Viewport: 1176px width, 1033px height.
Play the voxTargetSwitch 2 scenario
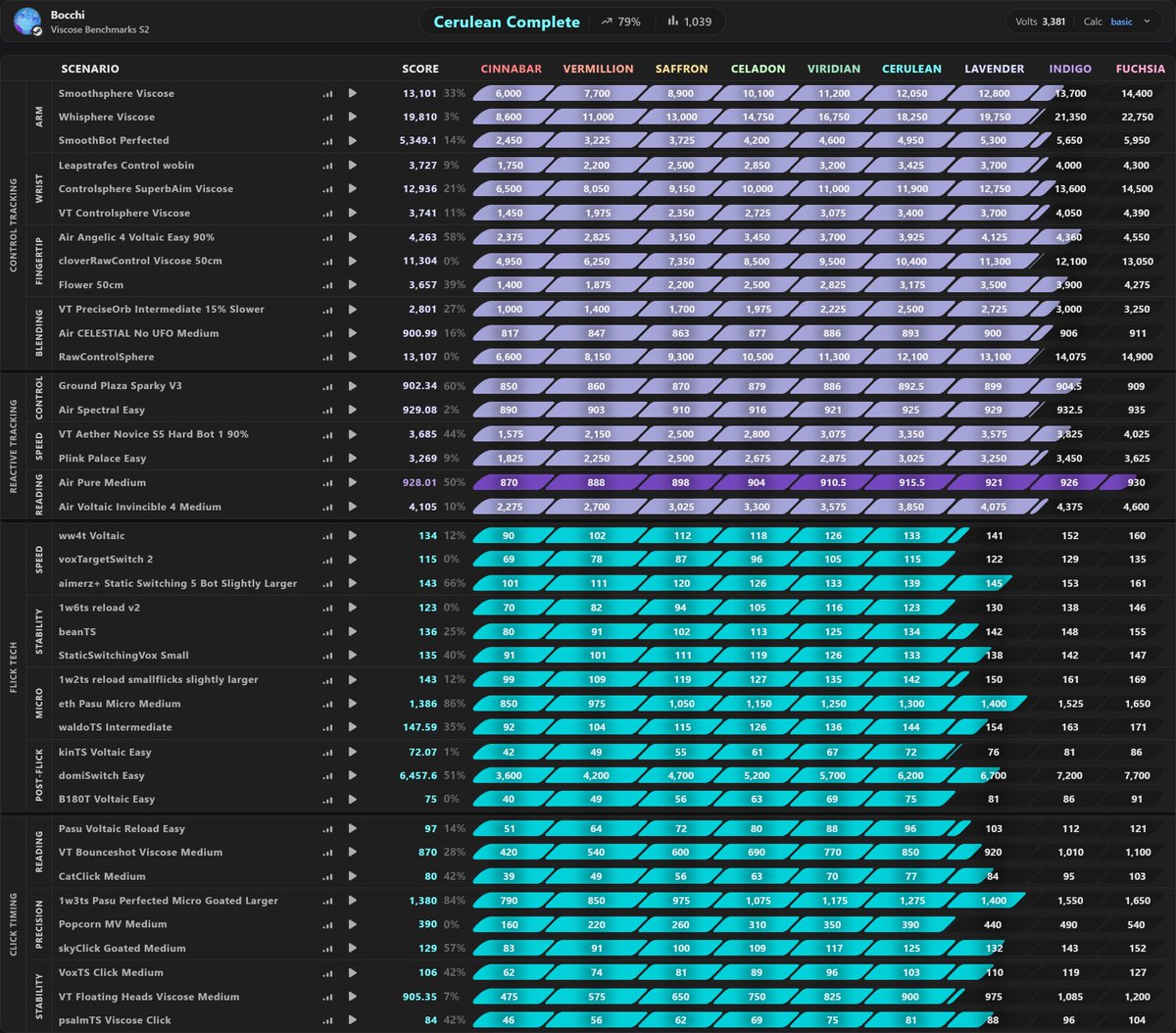pos(352,560)
